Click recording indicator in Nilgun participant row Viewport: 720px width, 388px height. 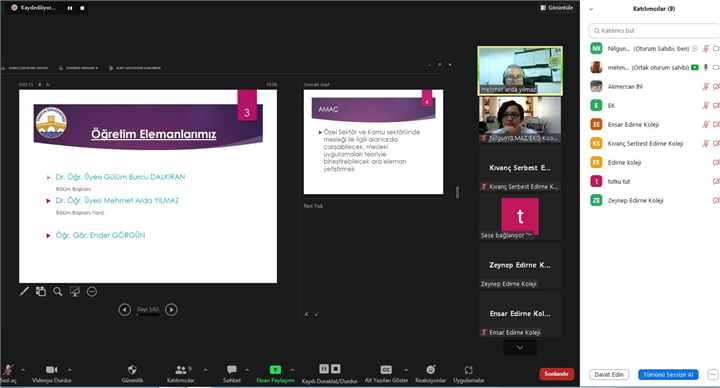pyautogui.click(x=695, y=48)
